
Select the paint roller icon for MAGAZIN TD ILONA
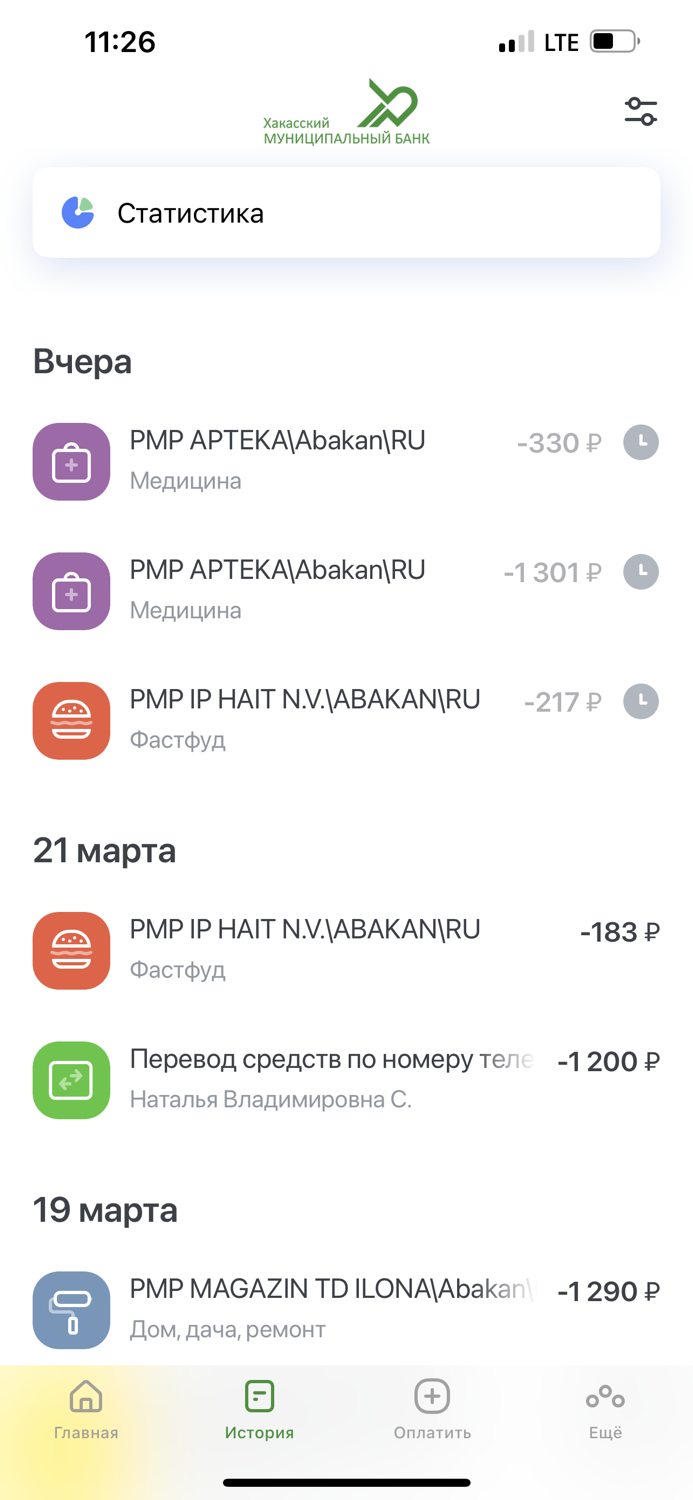(71, 1310)
